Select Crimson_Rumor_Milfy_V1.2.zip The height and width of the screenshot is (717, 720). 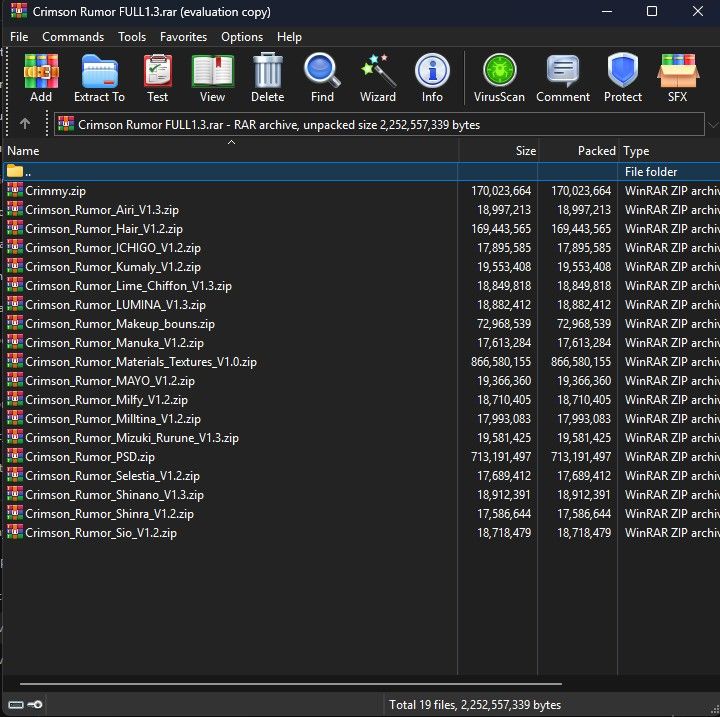(107, 400)
